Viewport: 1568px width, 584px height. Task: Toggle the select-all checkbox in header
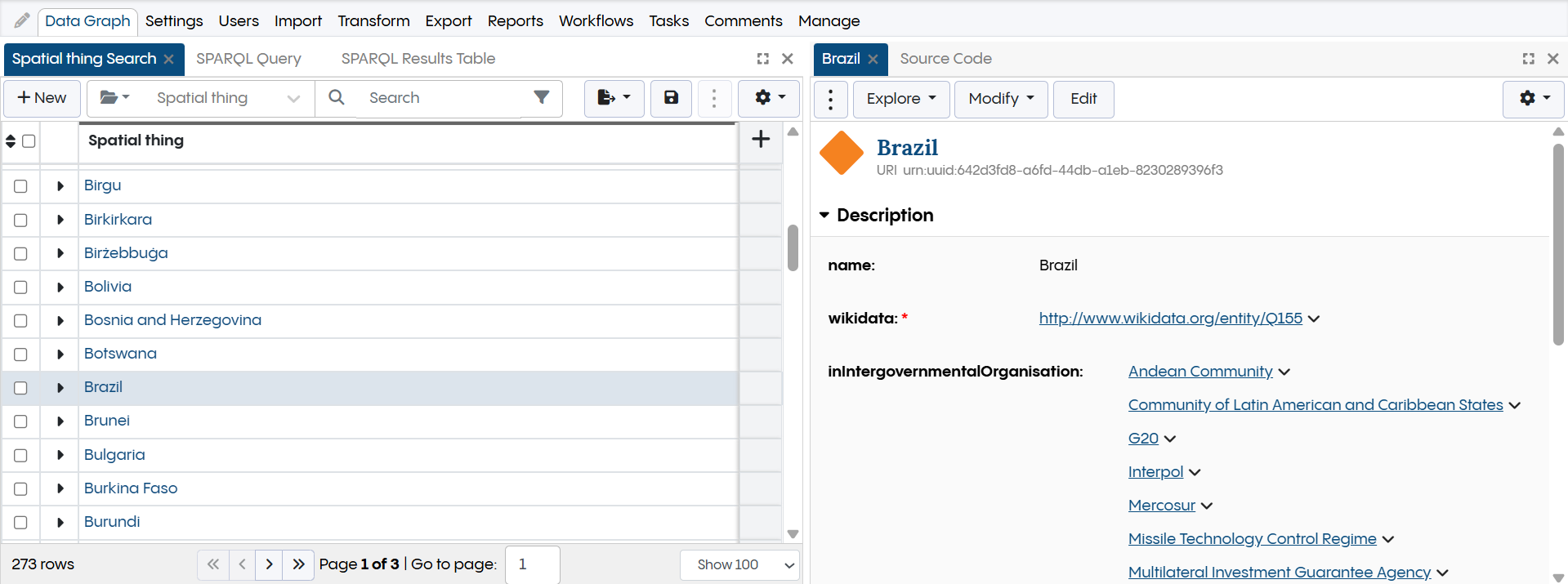pos(29,141)
